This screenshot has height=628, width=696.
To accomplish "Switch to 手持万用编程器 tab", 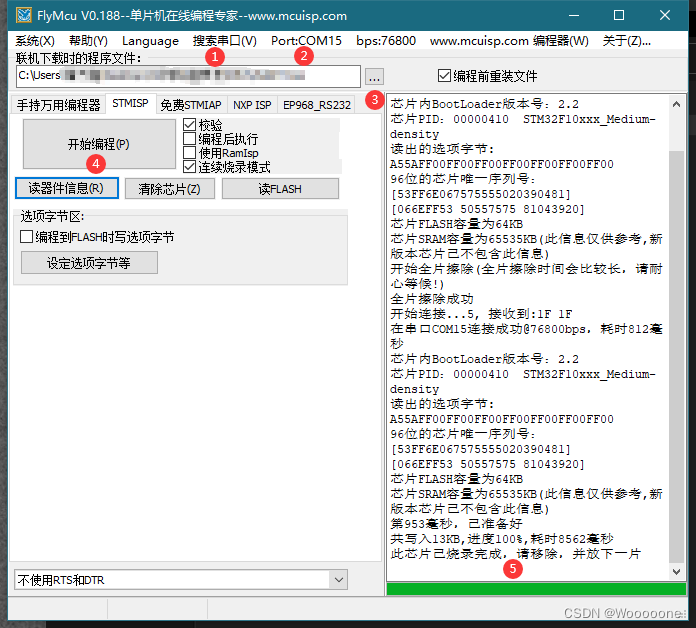I will [59, 105].
